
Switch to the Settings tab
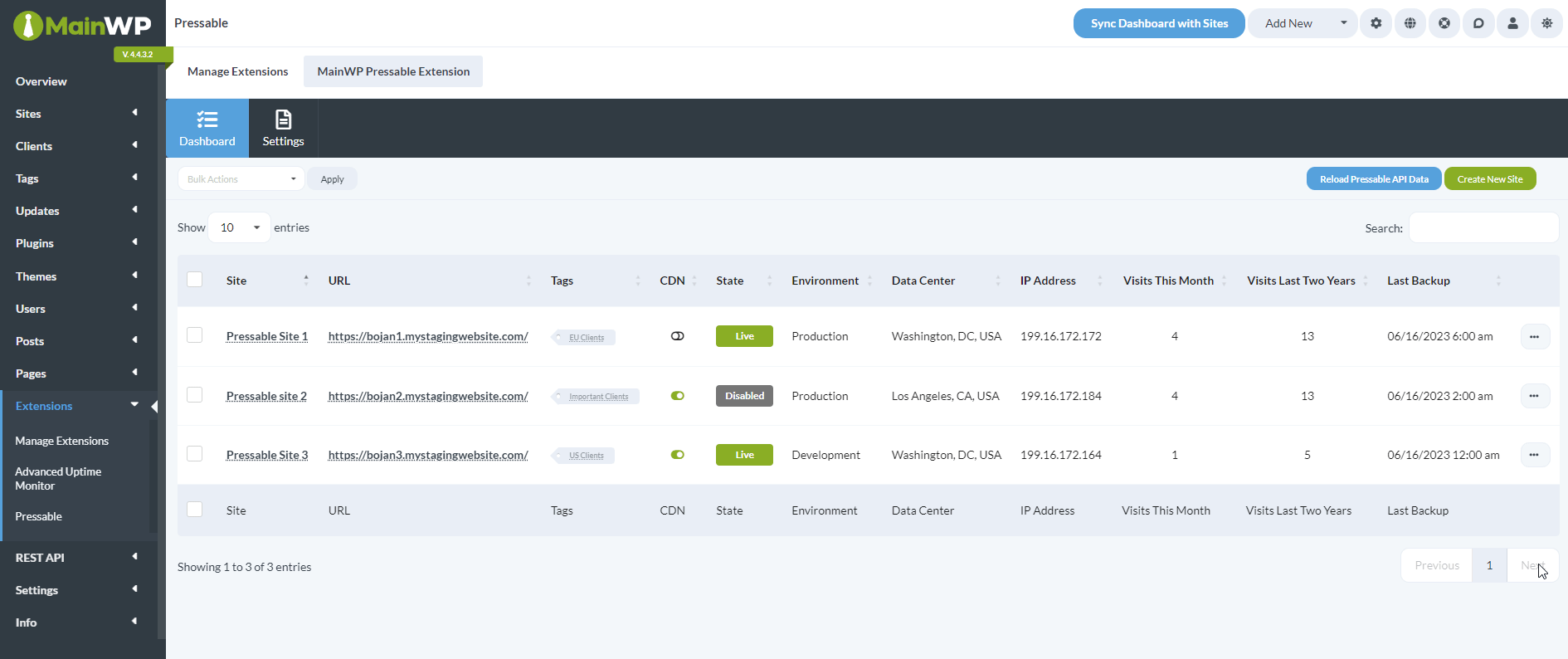283,129
